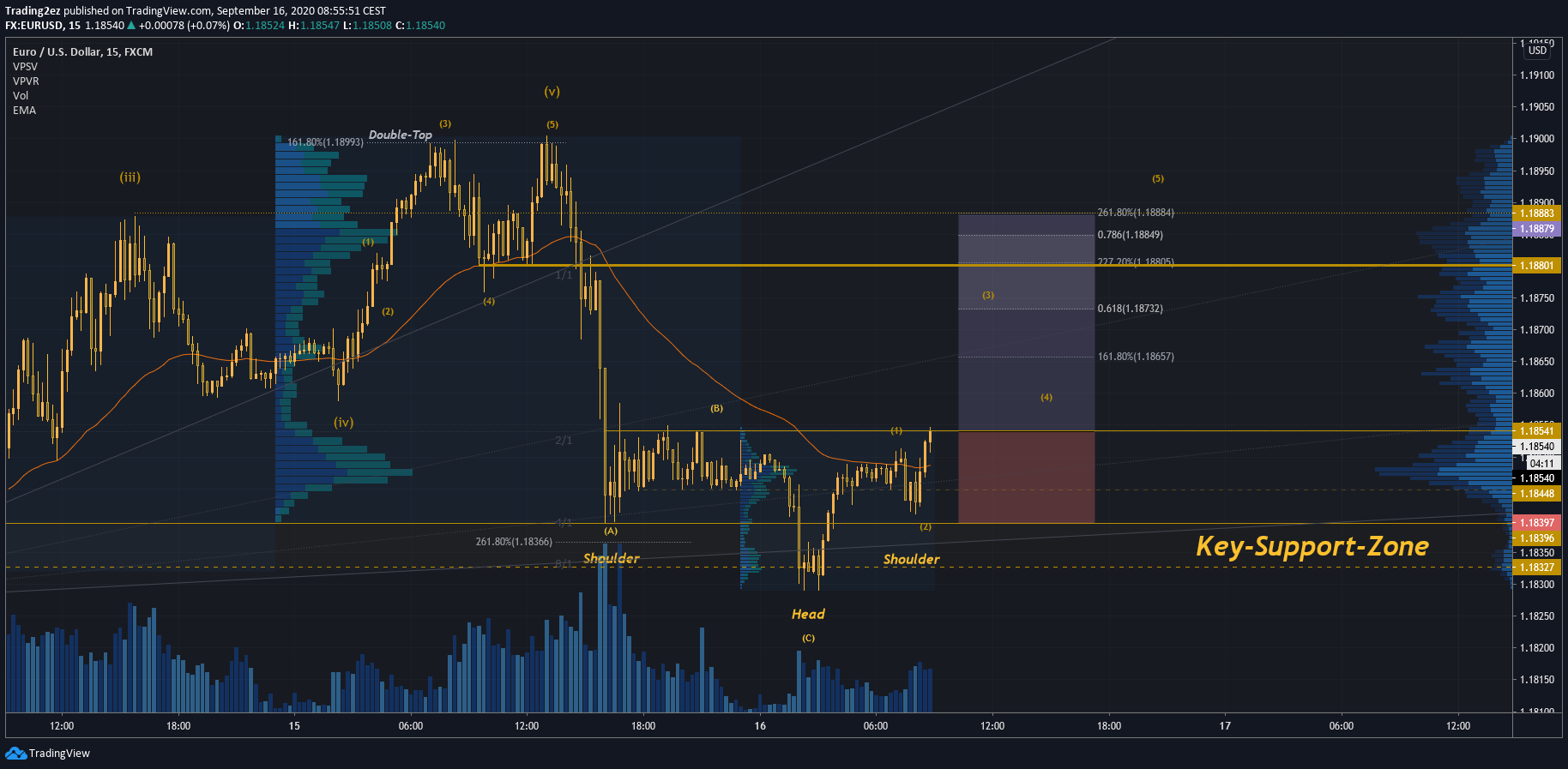
Task: Click the 0.618(1.18732) Fibonacci label
Action: [1131, 309]
